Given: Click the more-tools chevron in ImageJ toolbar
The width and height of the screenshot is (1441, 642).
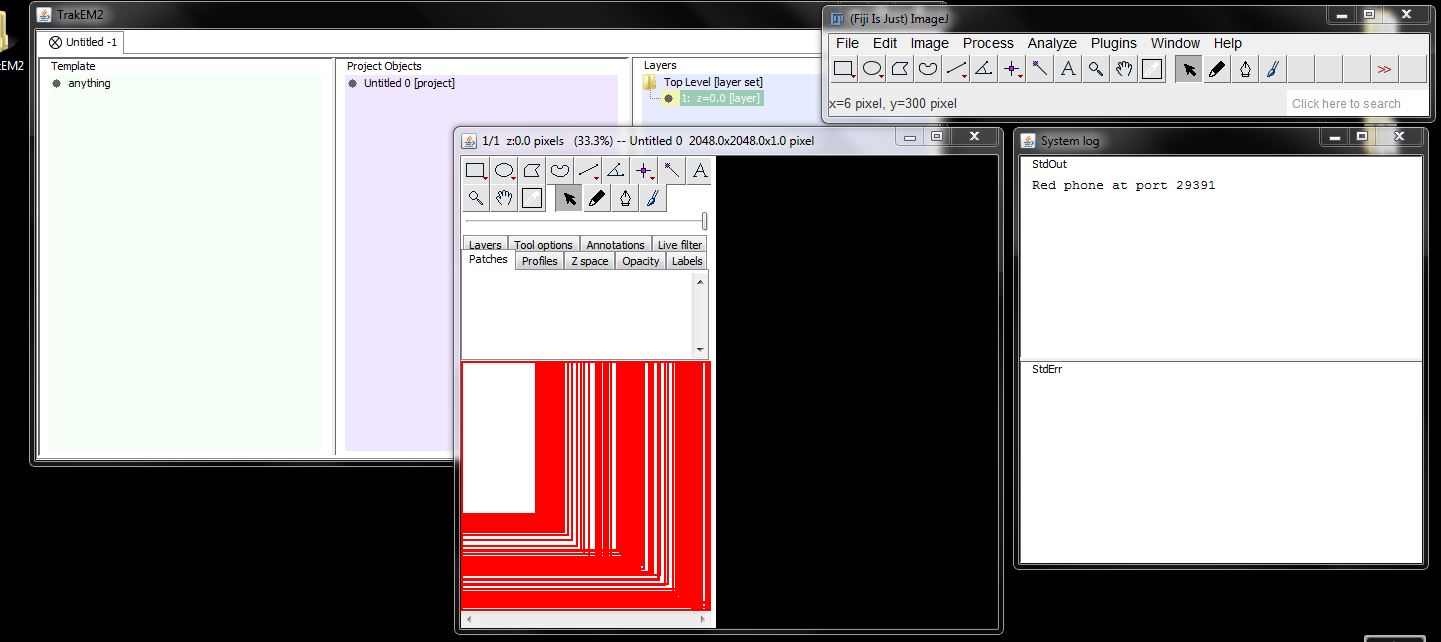Looking at the screenshot, I should point(1384,69).
